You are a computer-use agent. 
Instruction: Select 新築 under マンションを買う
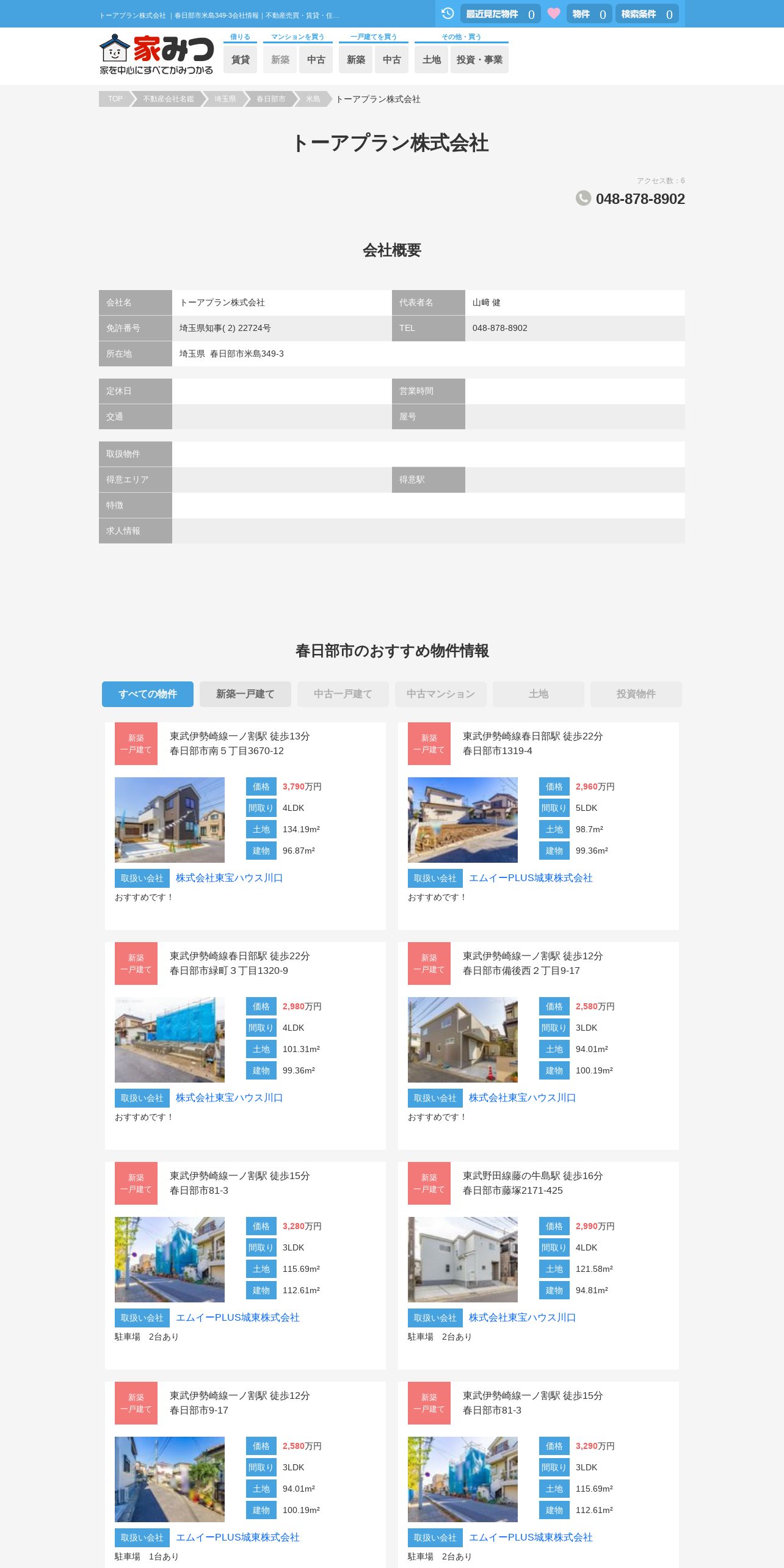[x=280, y=59]
